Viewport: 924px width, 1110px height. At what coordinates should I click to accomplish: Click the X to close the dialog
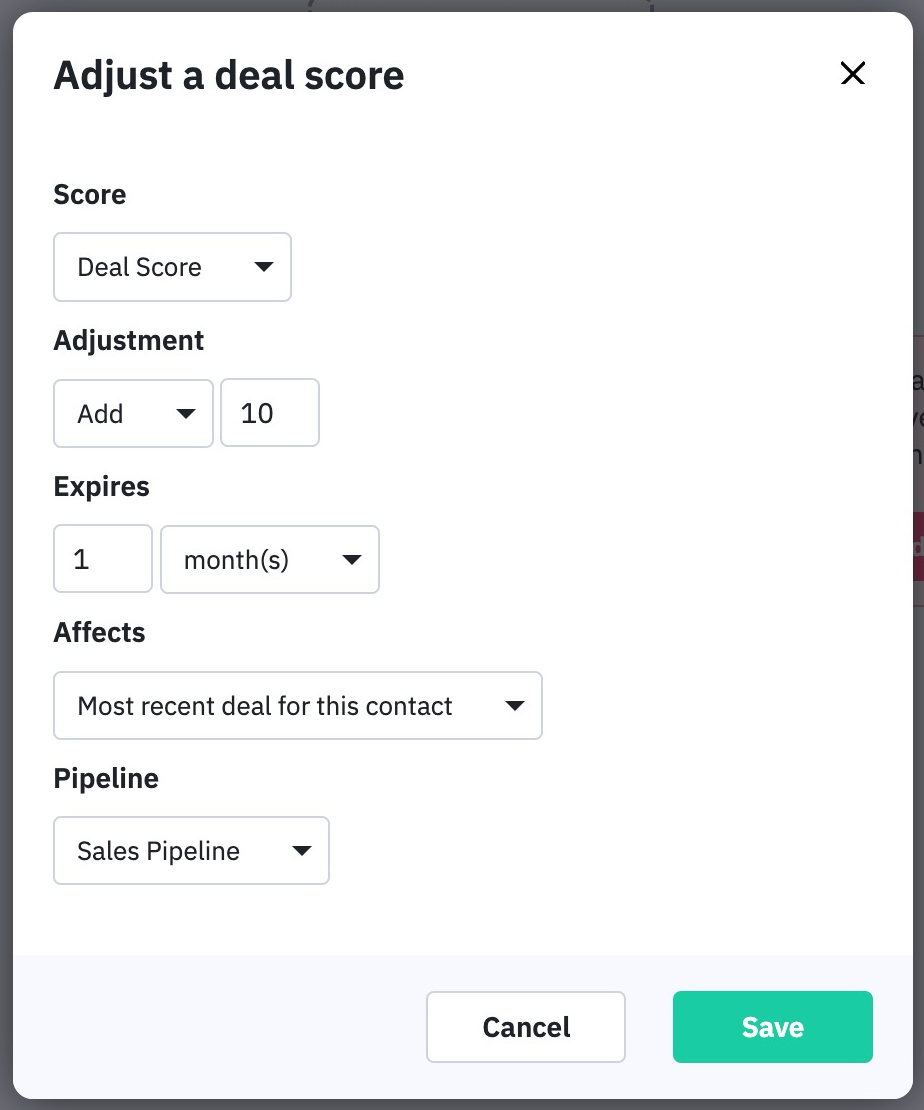point(852,74)
